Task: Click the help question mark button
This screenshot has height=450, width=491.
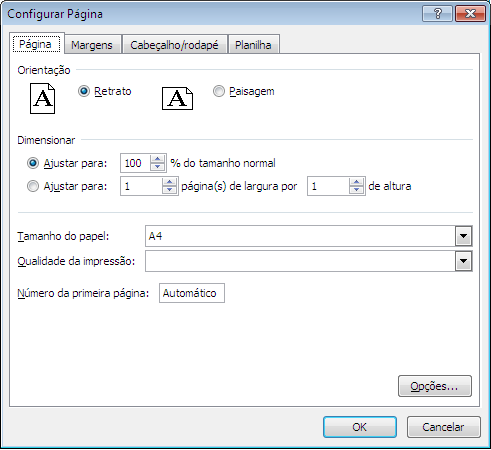Action: pyautogui.click(x=437, y=14)
